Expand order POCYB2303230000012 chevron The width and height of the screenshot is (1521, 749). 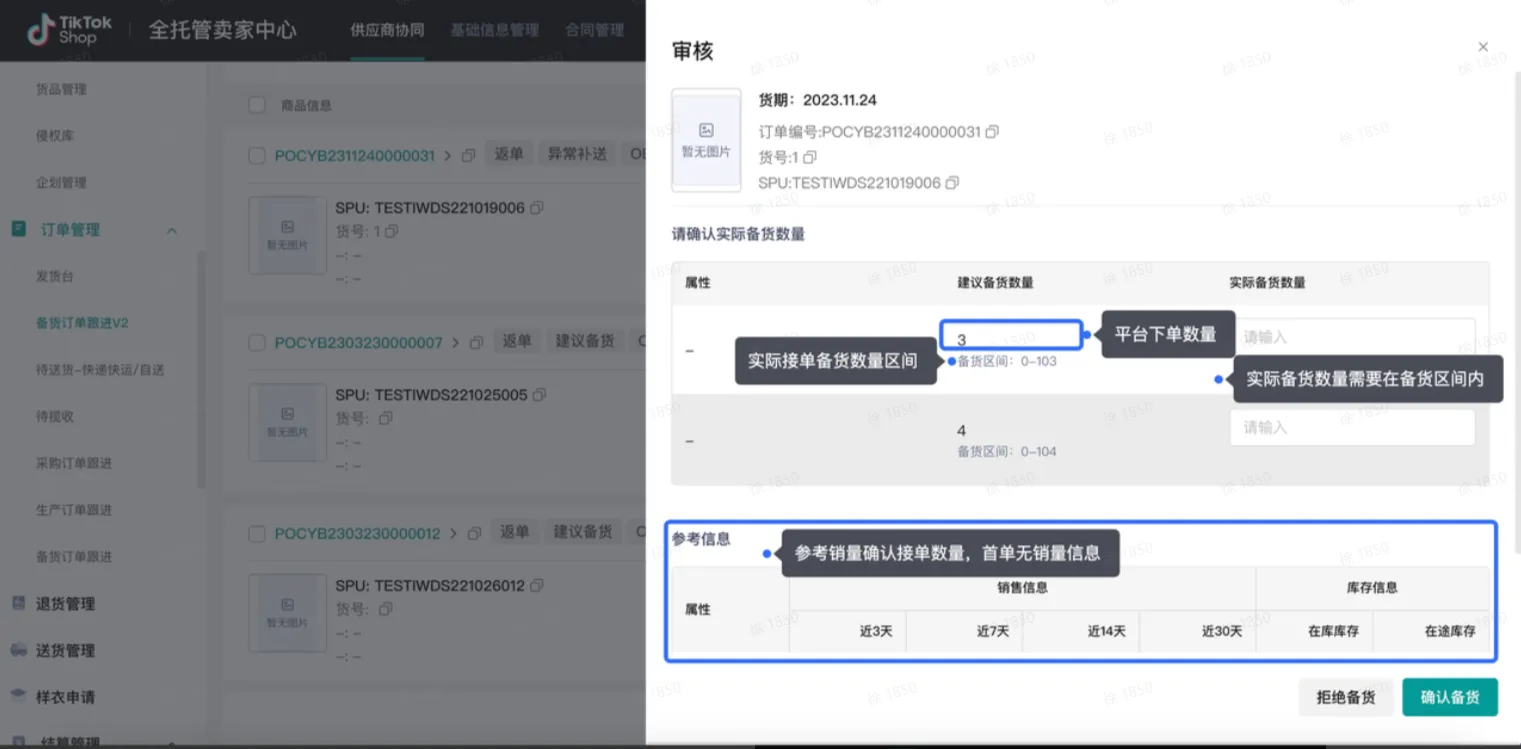(453, 534)
